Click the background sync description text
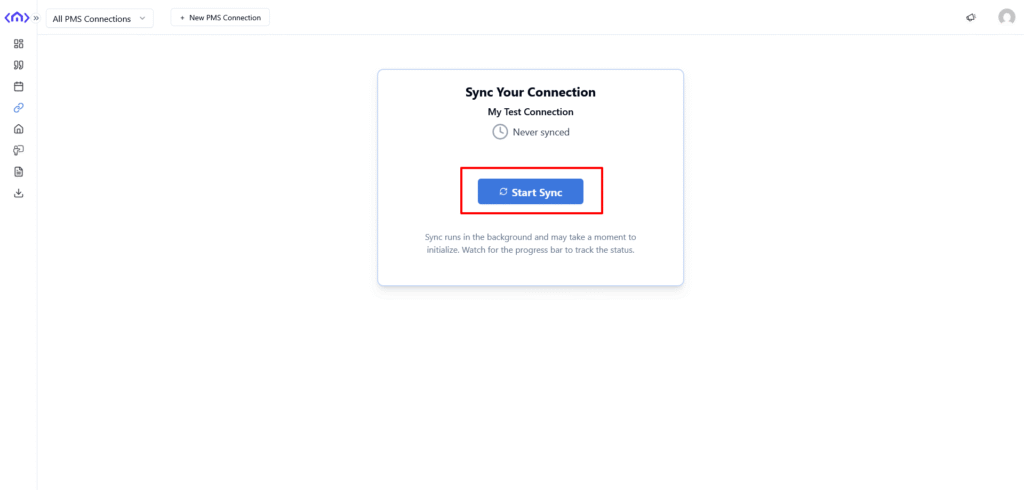This screenshot has width=1024, height=490. [530, 243]
